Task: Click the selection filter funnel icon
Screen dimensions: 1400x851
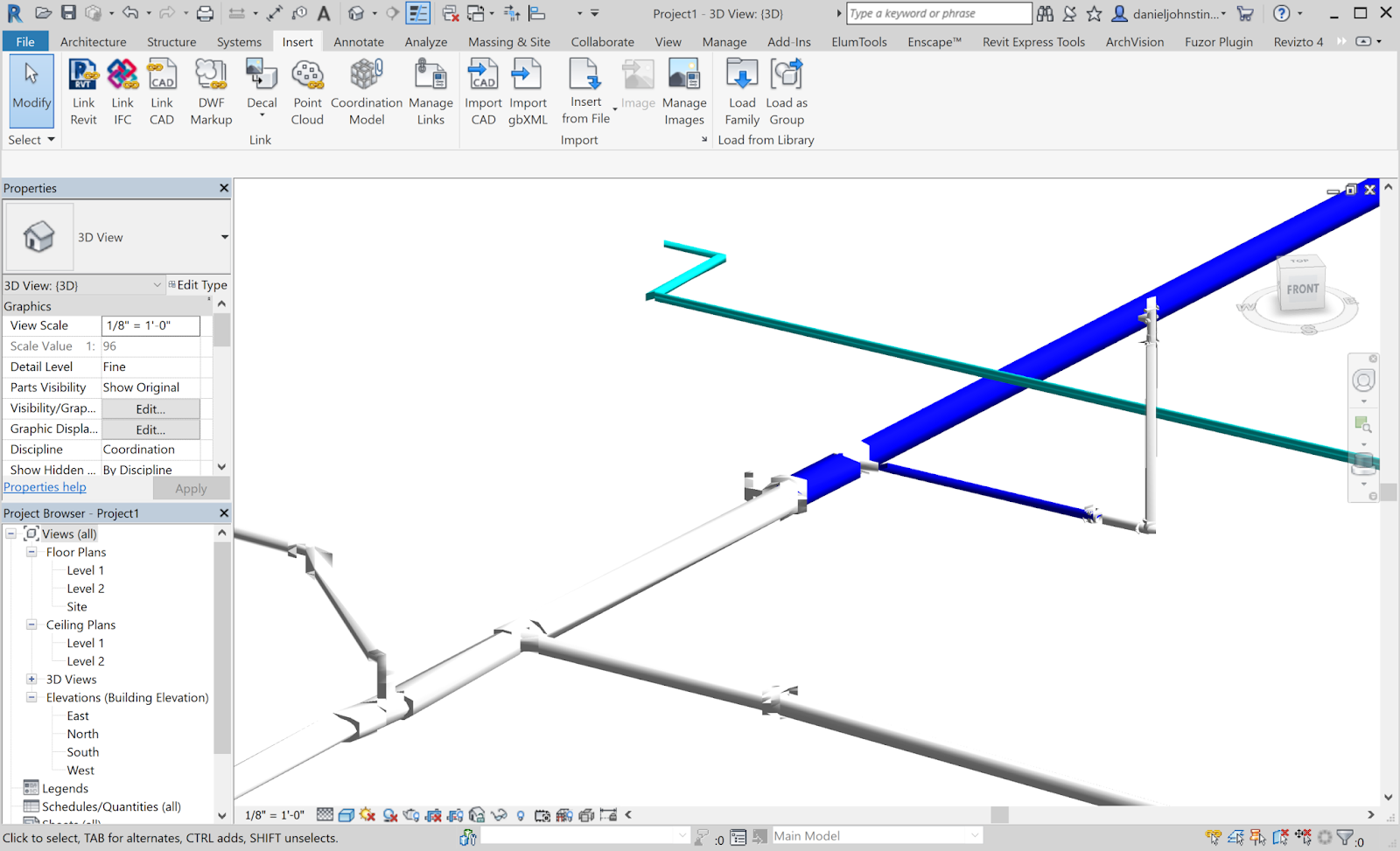Action: pos(1345,838)
